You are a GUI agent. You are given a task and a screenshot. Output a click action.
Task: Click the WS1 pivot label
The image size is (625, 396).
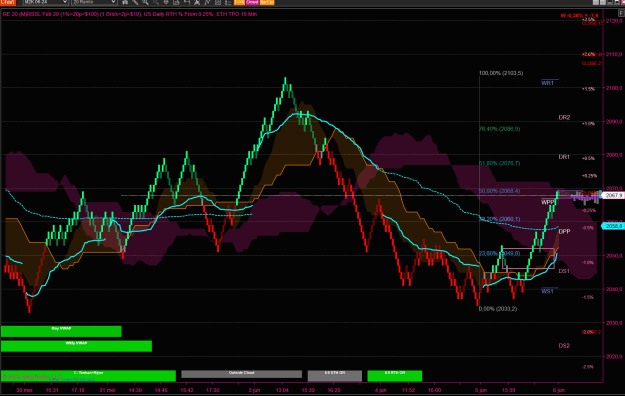547,291
